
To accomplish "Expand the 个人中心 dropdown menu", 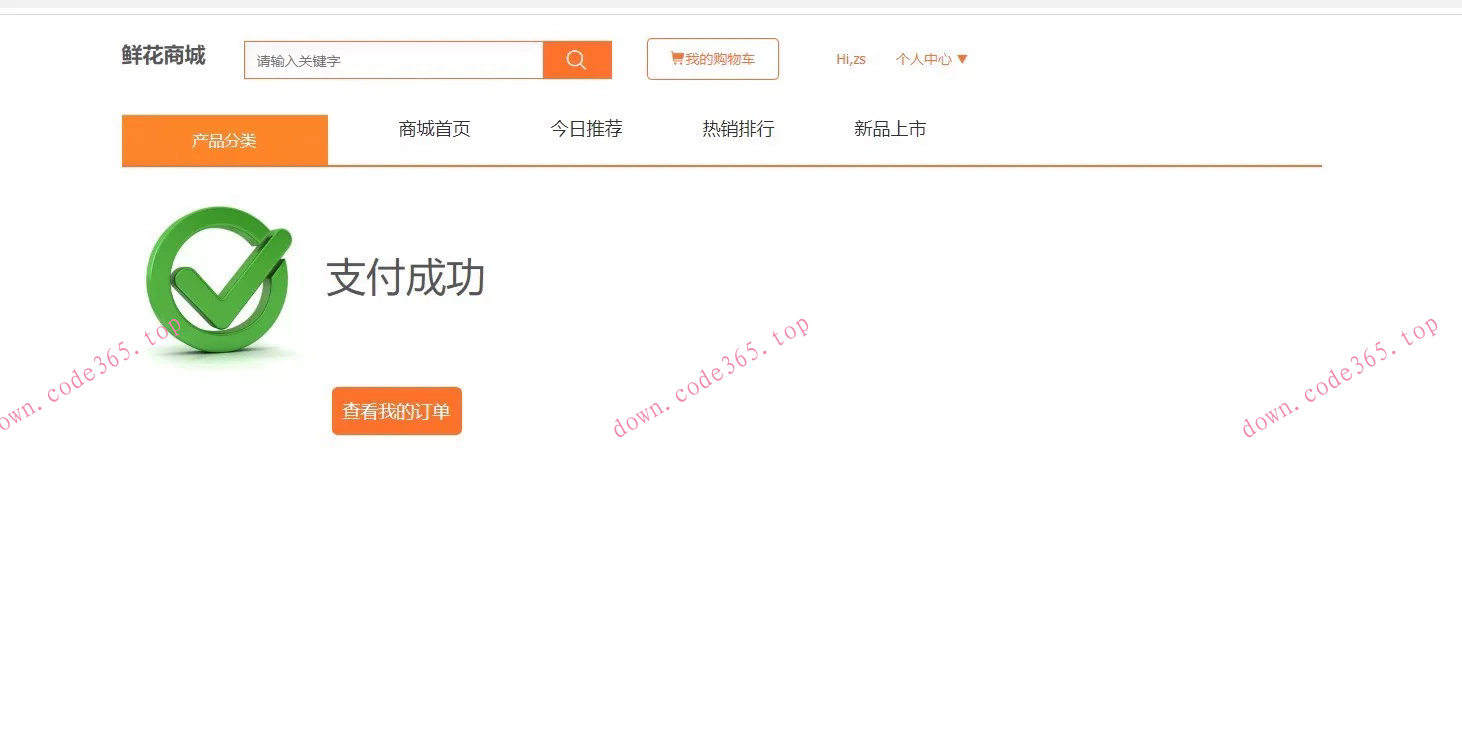I will [929, 59].
